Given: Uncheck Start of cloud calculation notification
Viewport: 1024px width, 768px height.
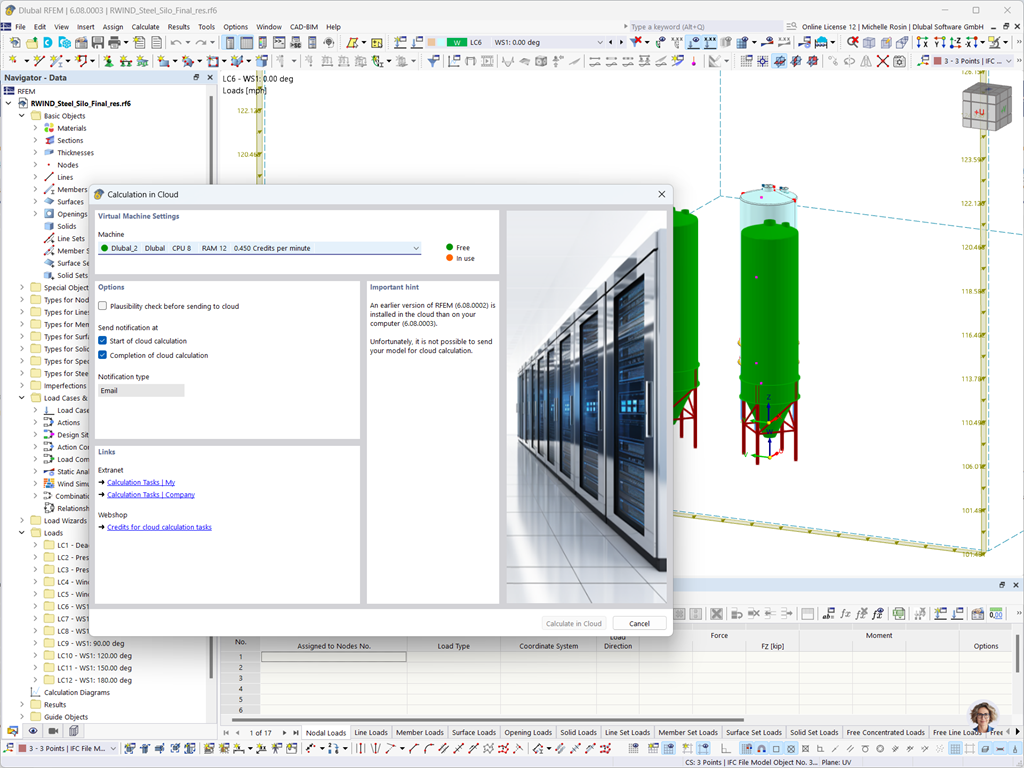Looking at the screenshot, I should 103,340.
